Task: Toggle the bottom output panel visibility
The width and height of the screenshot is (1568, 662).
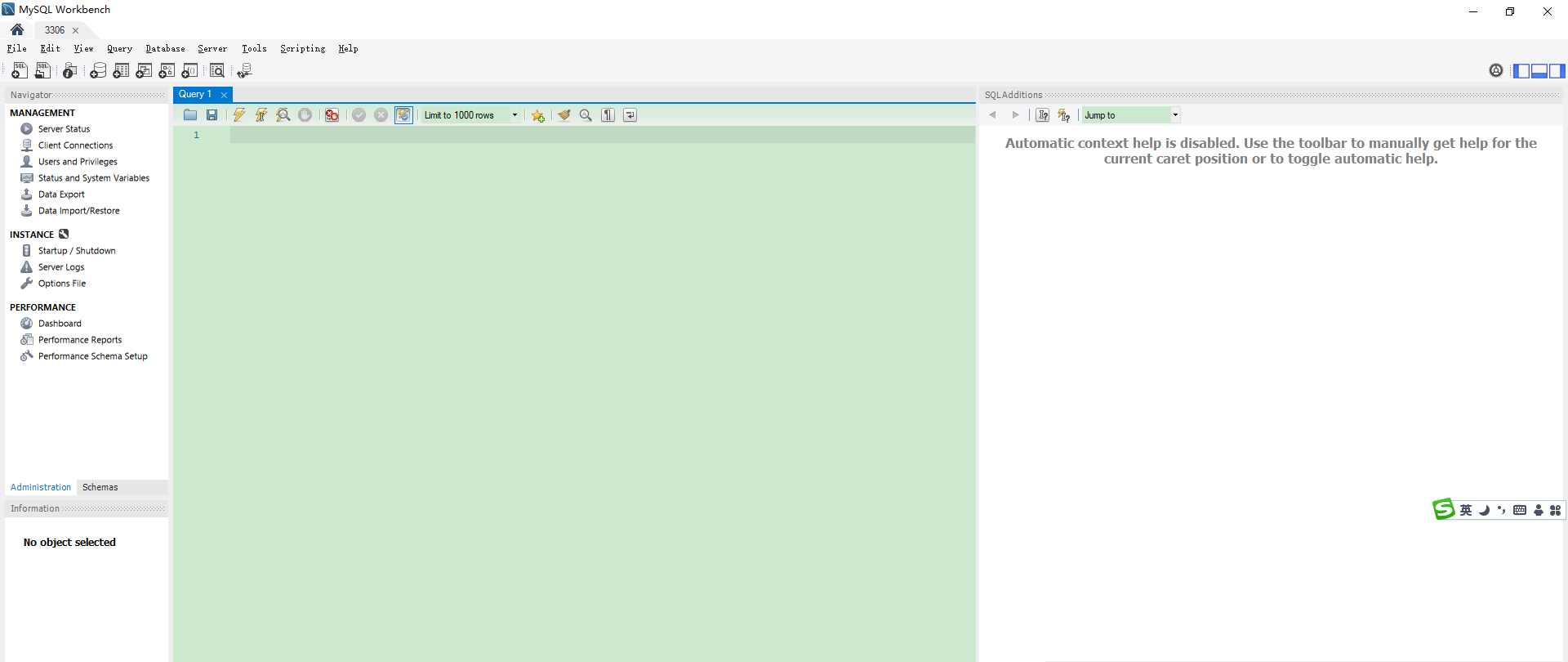Action: 1539,71
